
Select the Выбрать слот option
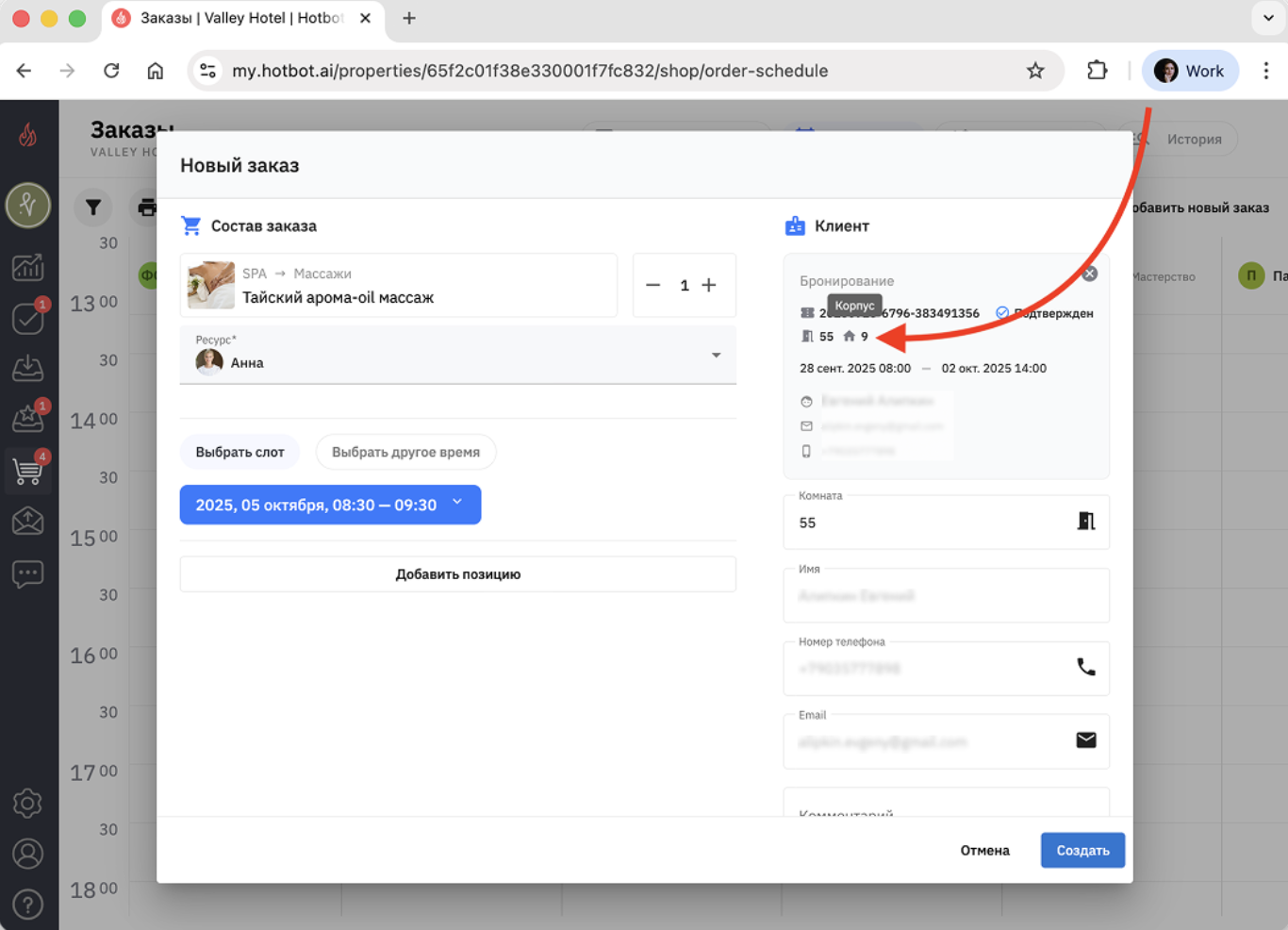(239, 452)
